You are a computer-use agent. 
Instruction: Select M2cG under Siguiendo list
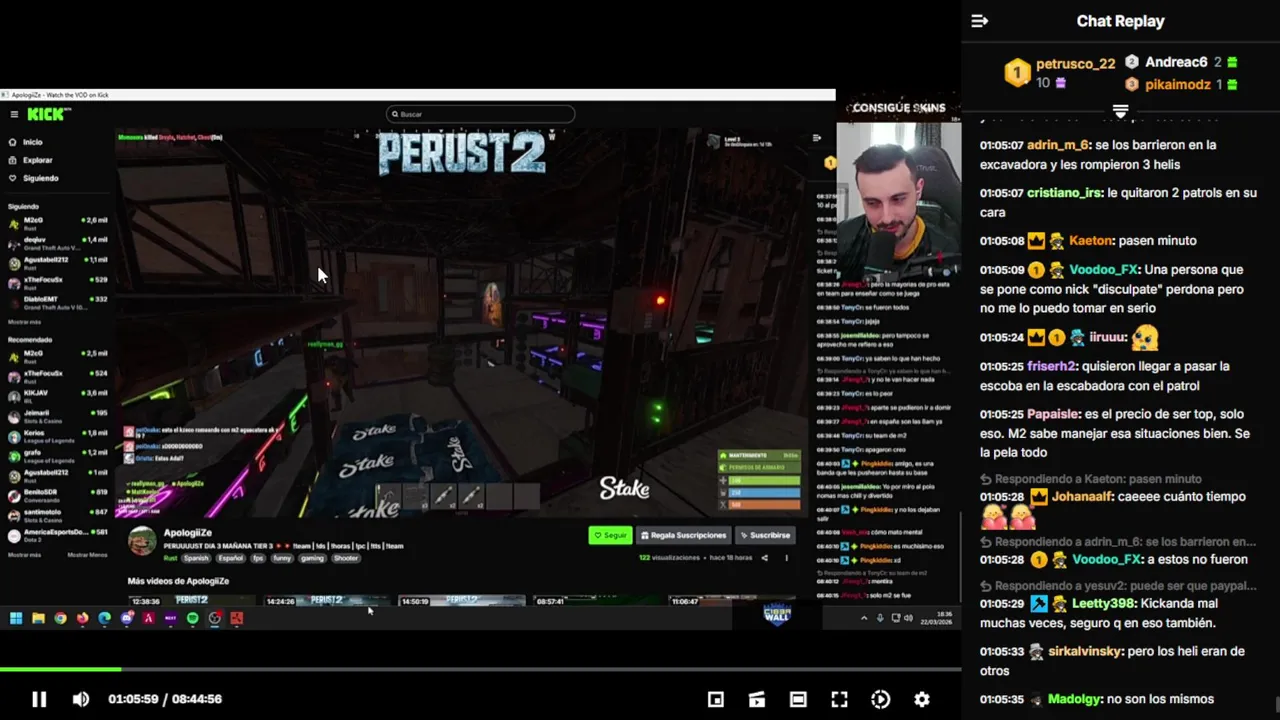click(58, 222)
